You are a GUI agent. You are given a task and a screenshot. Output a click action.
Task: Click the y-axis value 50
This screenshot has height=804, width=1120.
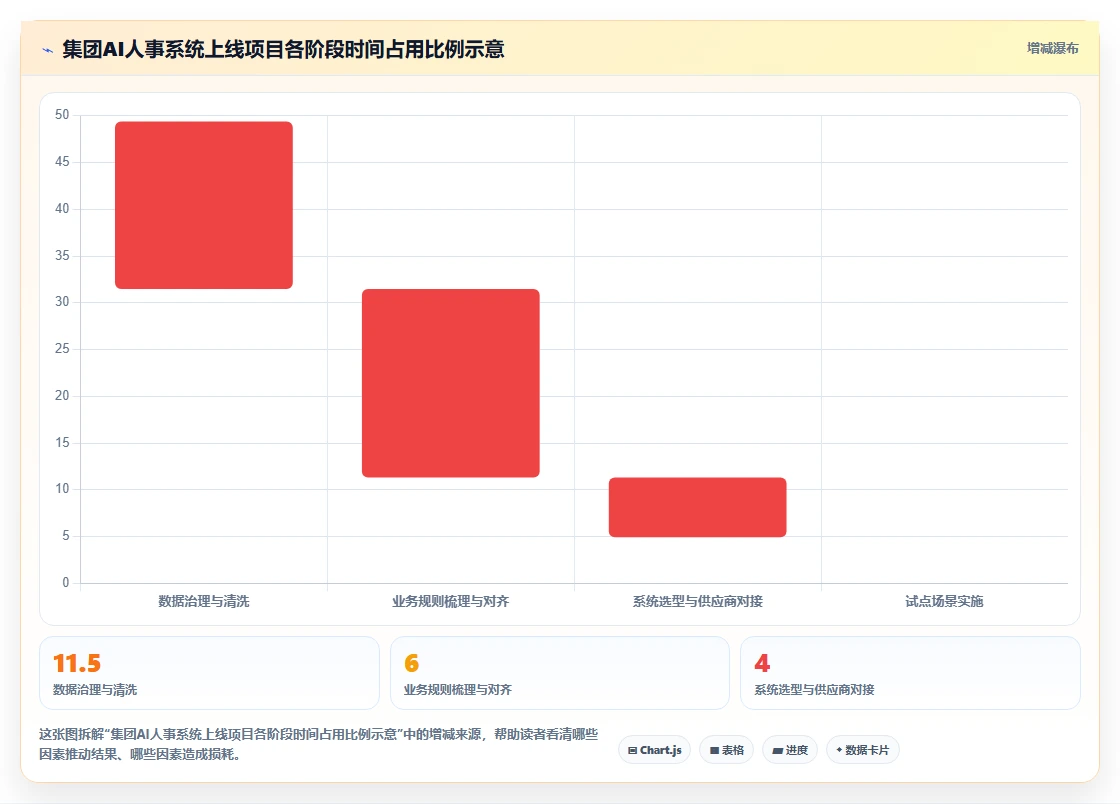click(x=62, y=114)
